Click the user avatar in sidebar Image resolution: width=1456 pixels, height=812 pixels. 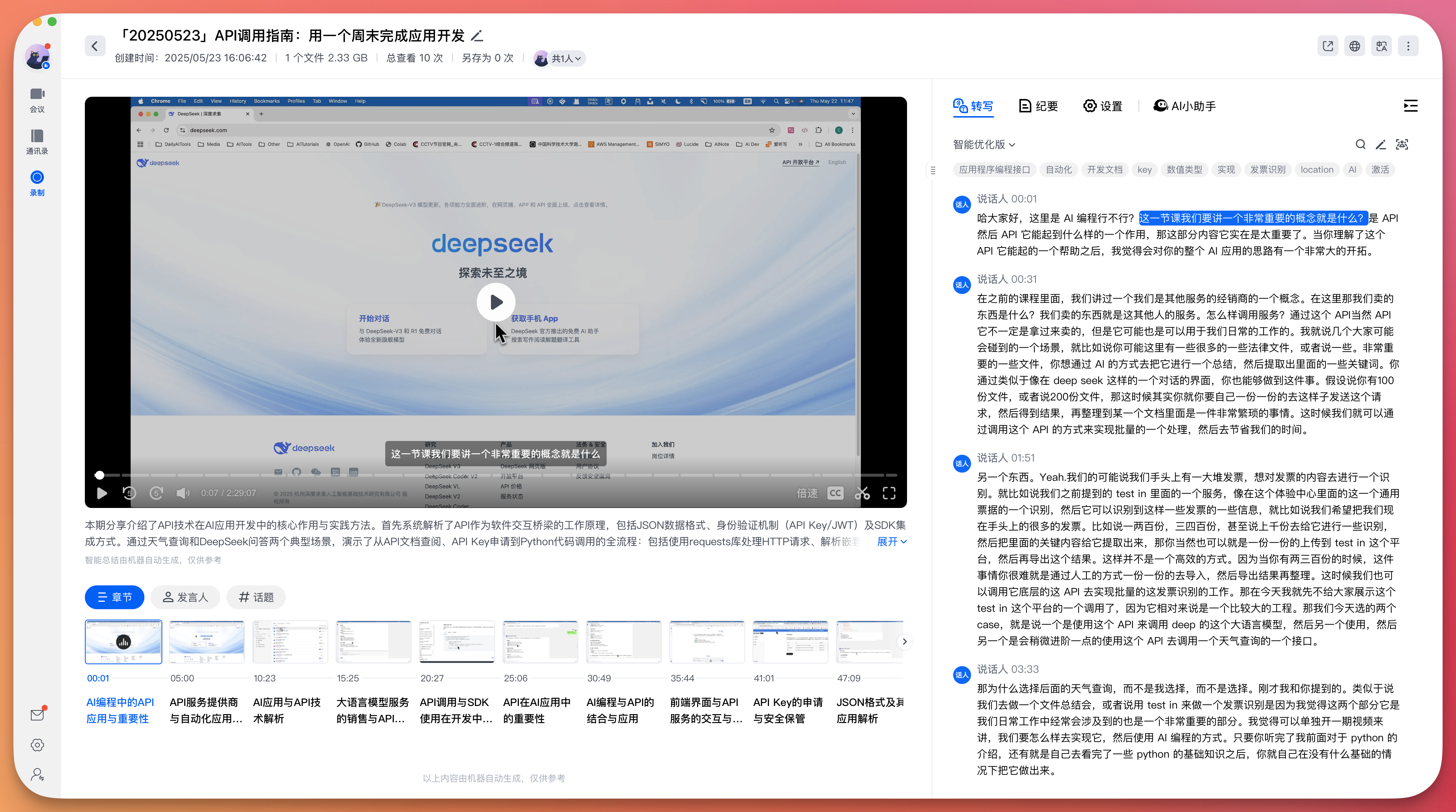[x=37, y=57]
